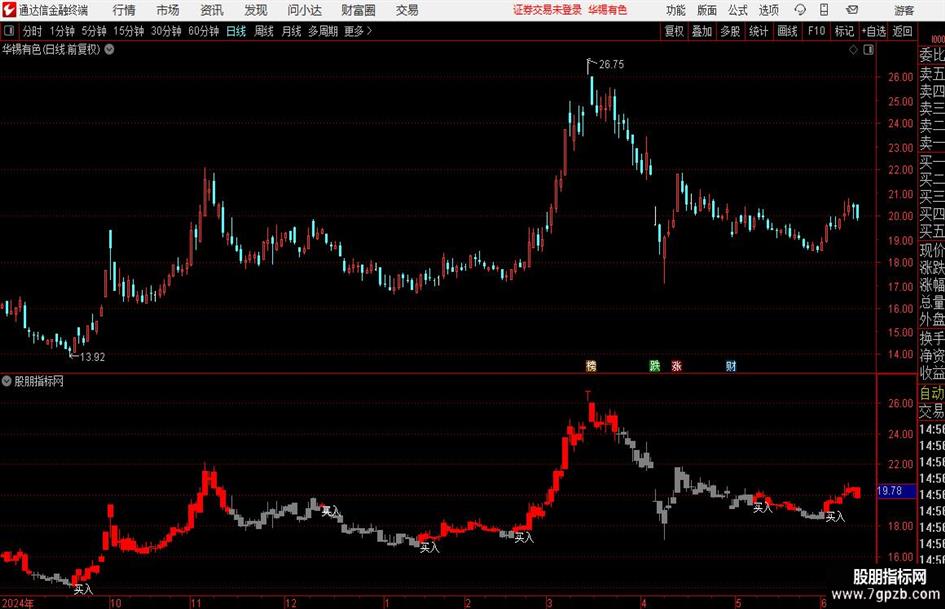The image size is (945, 609).
Task: Click the diamond icon at chart top right
Action: point(853,50)
